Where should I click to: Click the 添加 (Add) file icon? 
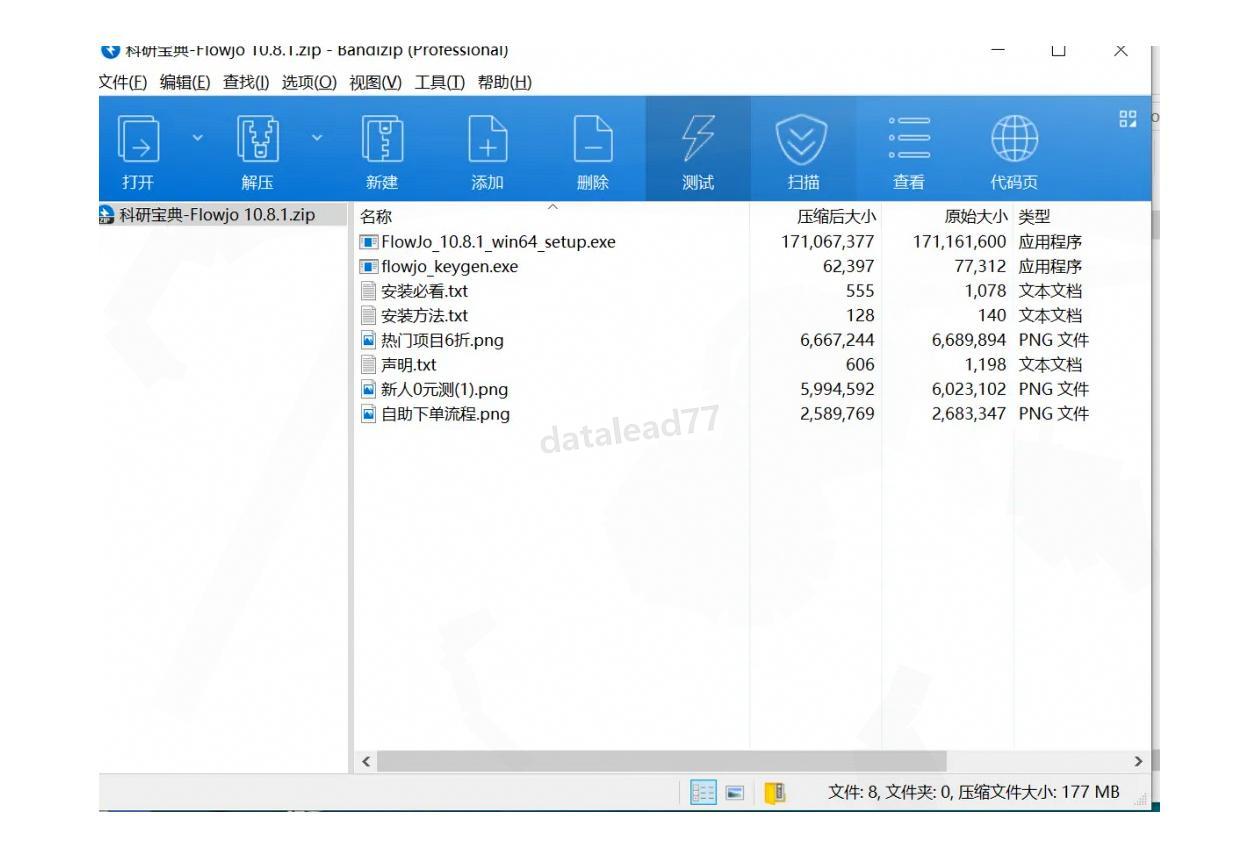point(487,139)
